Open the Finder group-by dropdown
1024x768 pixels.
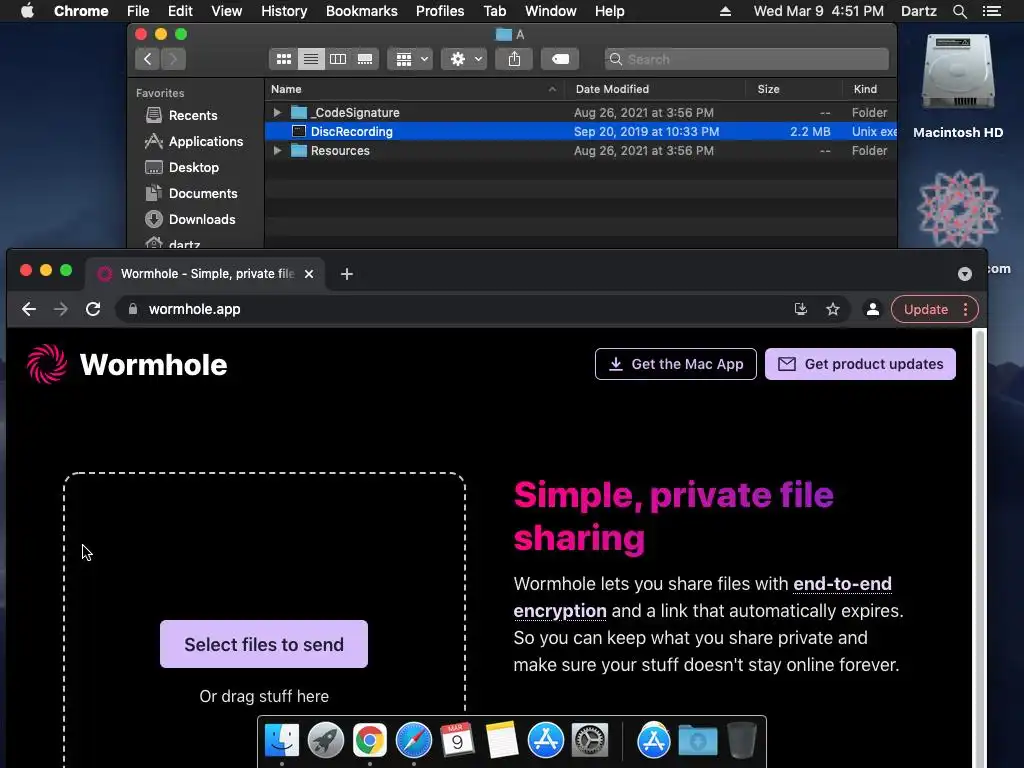tap(411, 59)
